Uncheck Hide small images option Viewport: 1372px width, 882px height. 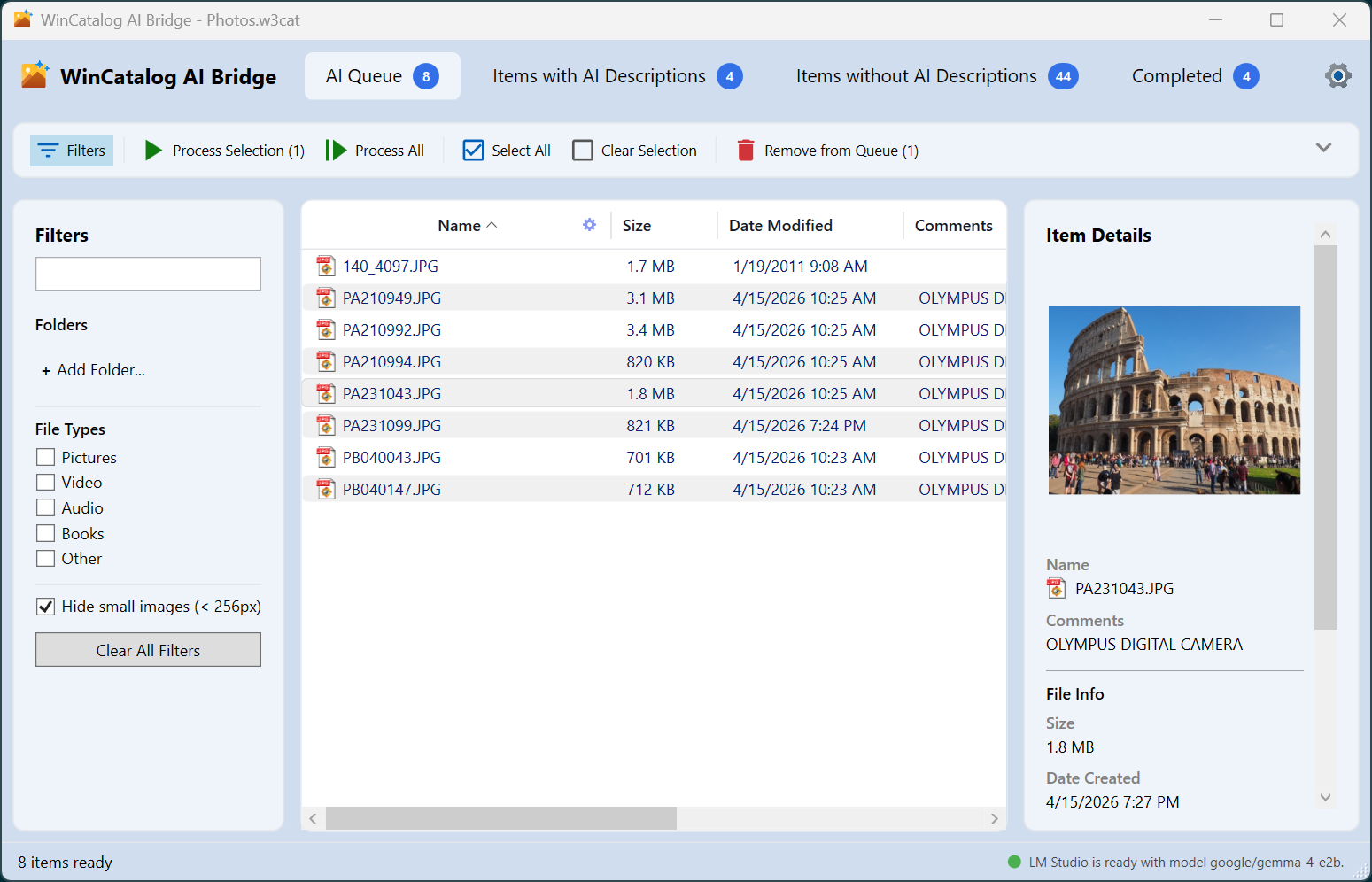click(x=46, y=607)
